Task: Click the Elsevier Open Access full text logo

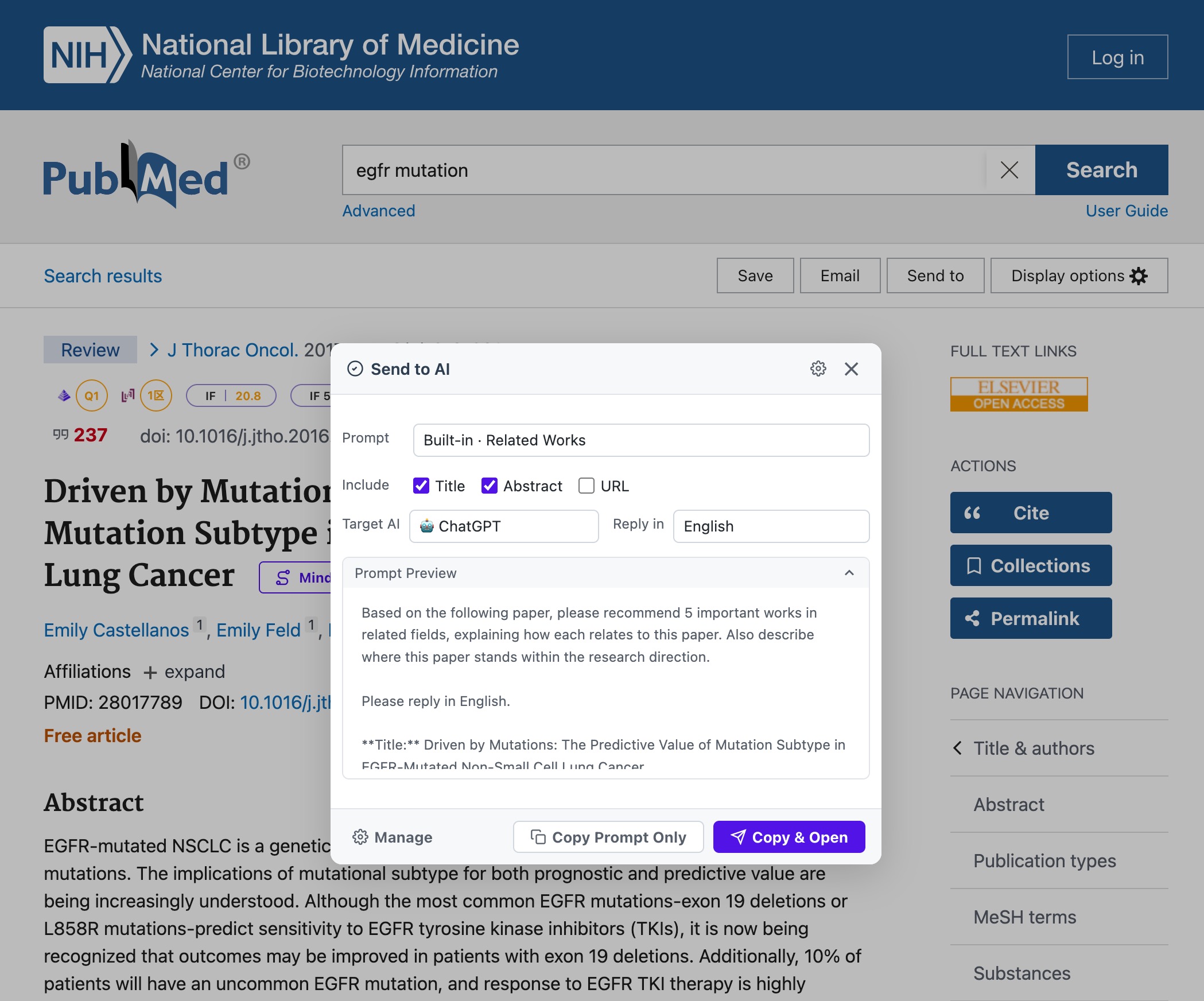Action: [x=1019, y=394]
